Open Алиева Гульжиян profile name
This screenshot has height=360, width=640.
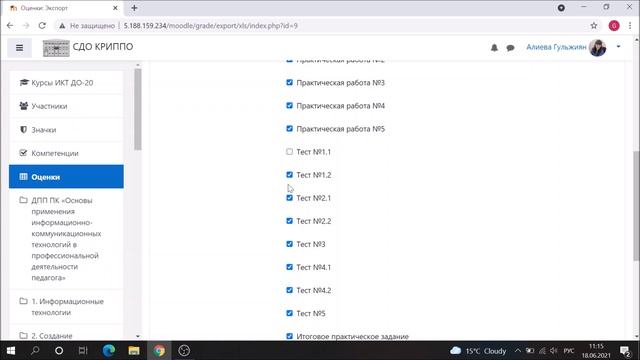[556, 47]
